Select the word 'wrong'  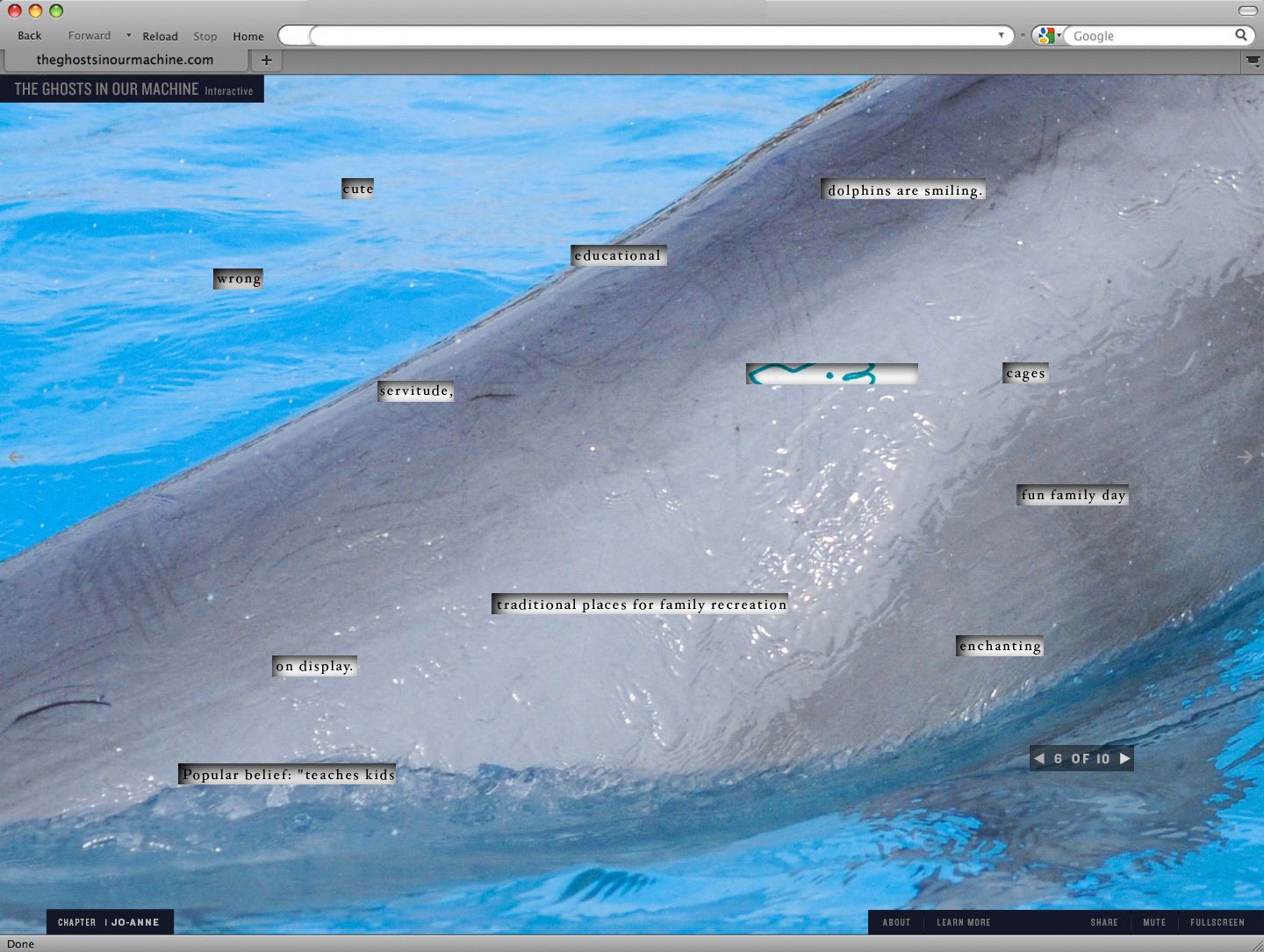click(x=239, y=279)
